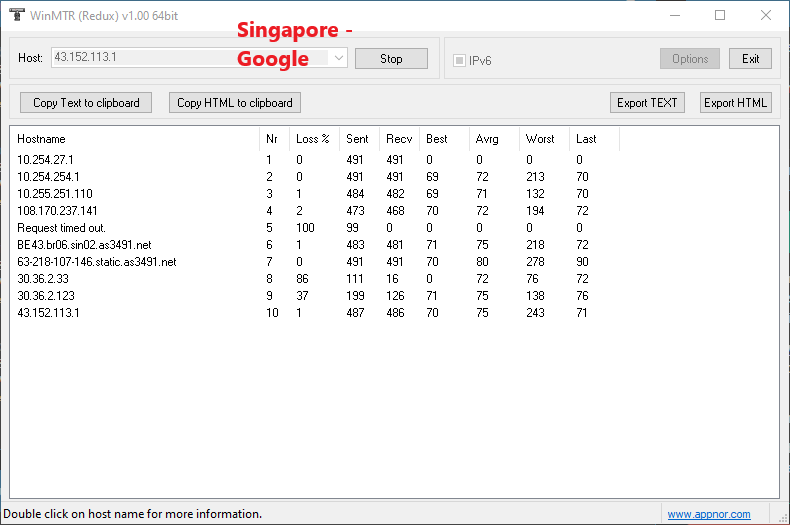Image resolution: width=790 pixels, height=525 pixels.
Task: Stop the running trace
Action: pos(391,59)
